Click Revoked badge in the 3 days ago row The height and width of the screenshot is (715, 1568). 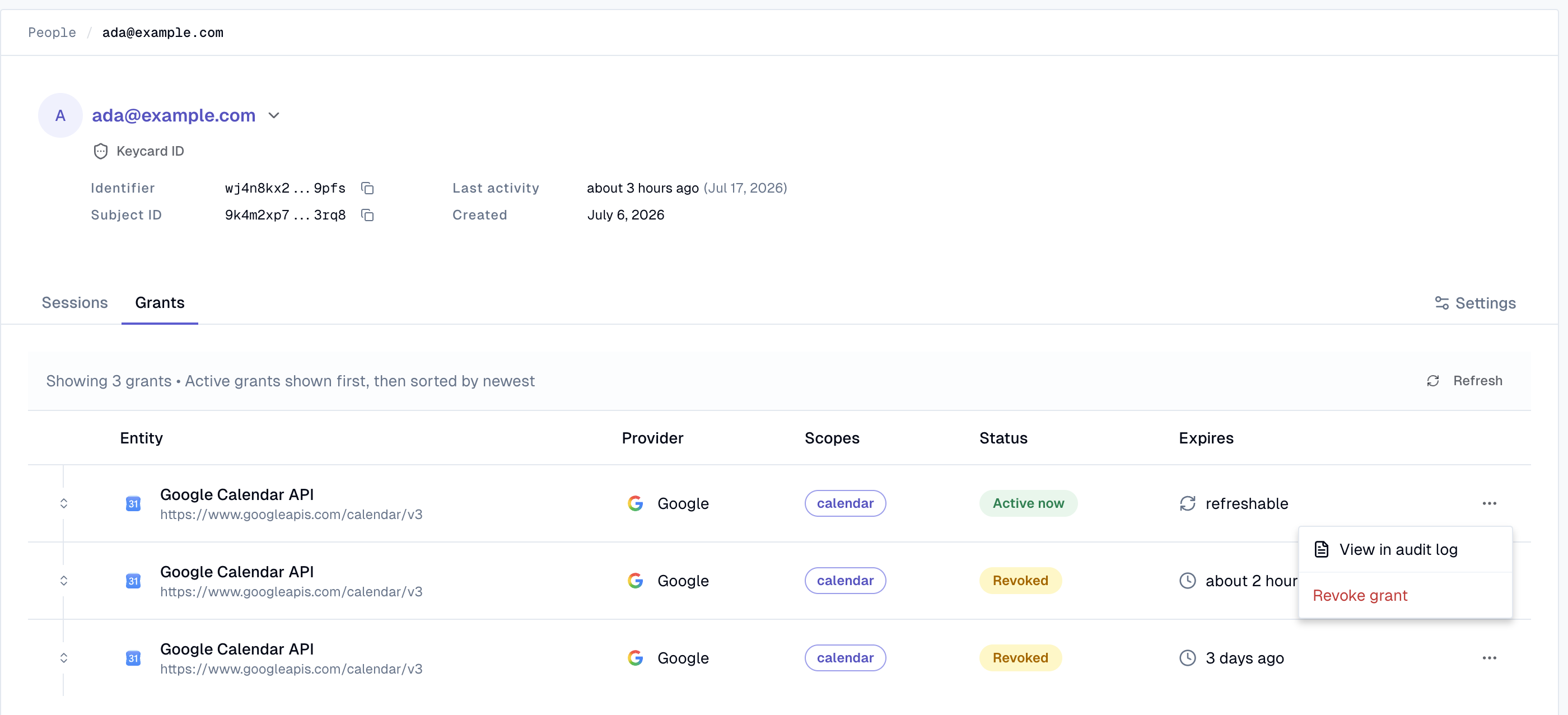tap(1020, 658)
